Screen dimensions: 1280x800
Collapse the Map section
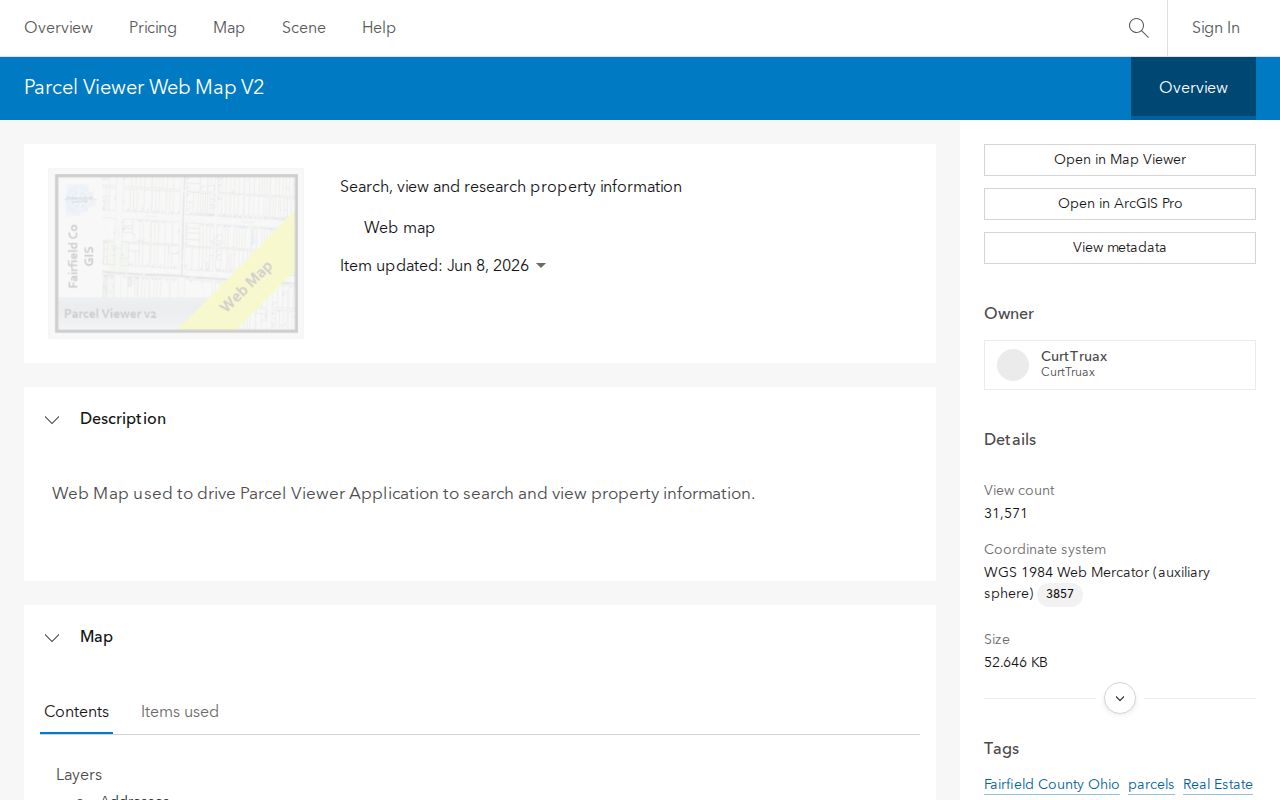click(x=52, y=637)
